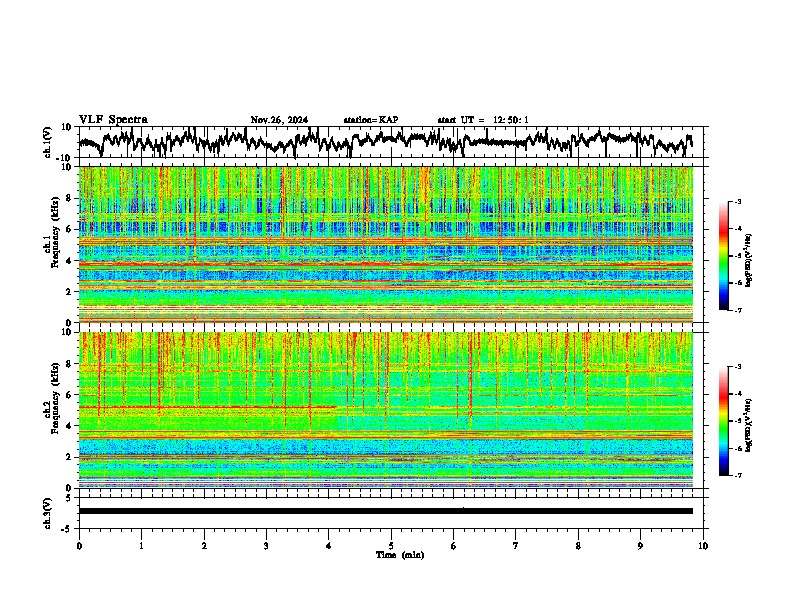
Task: Click the time axis end label "10"
Action: (703, 546)
